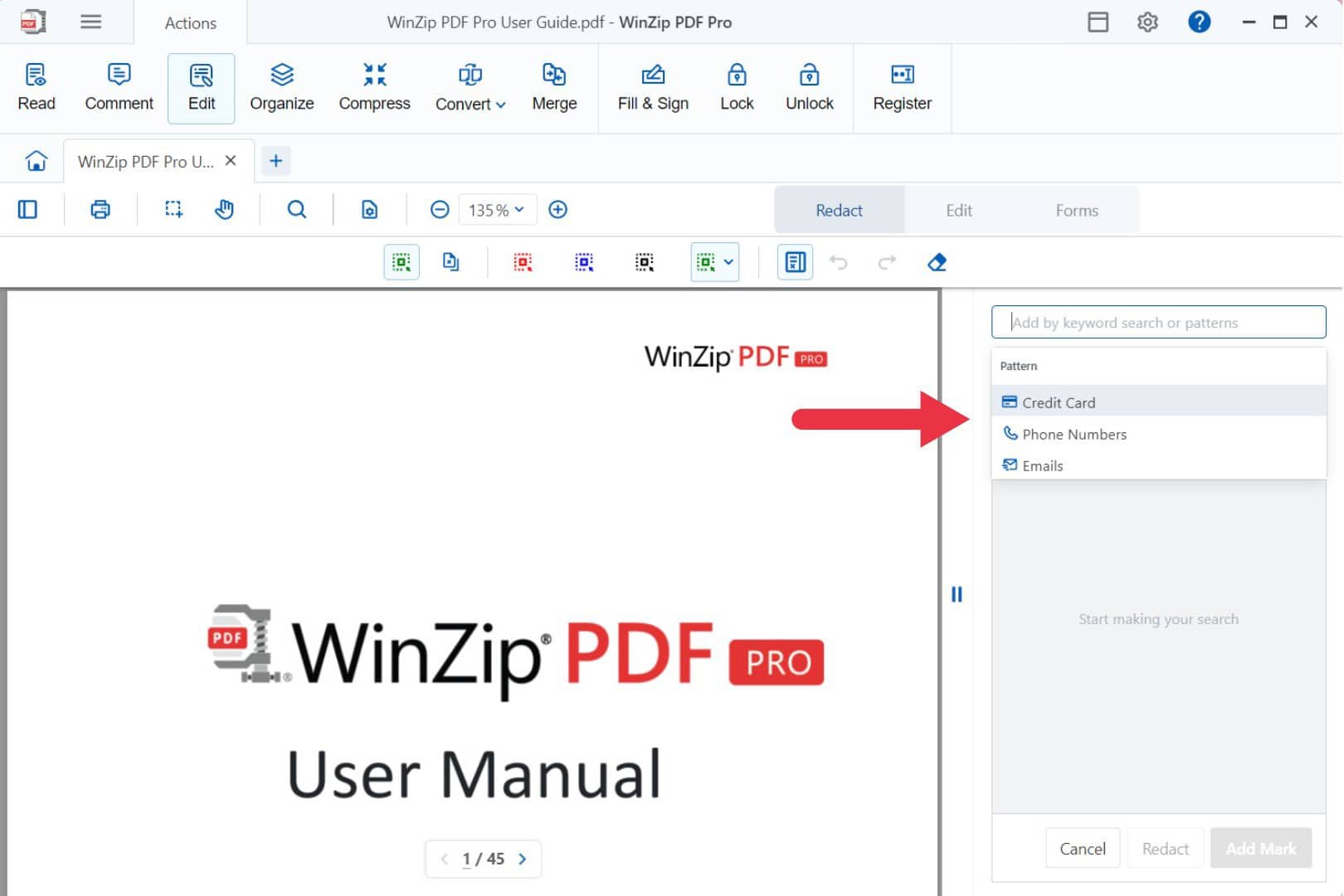
Task: Close the WinZip PDF Pro U... document tab
Action: pos(231,160)
